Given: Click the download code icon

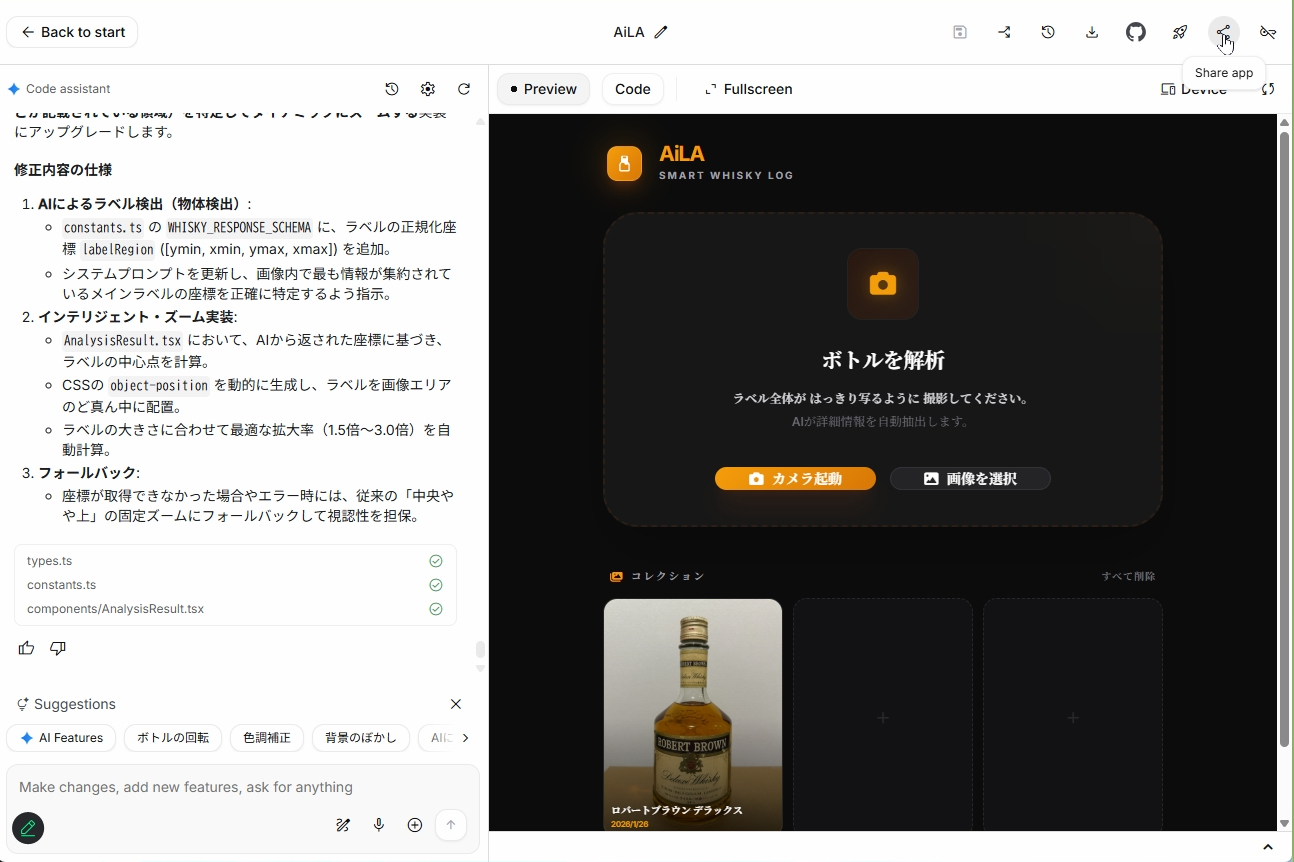Looking at the screenshot, I should click(1092, 31).
